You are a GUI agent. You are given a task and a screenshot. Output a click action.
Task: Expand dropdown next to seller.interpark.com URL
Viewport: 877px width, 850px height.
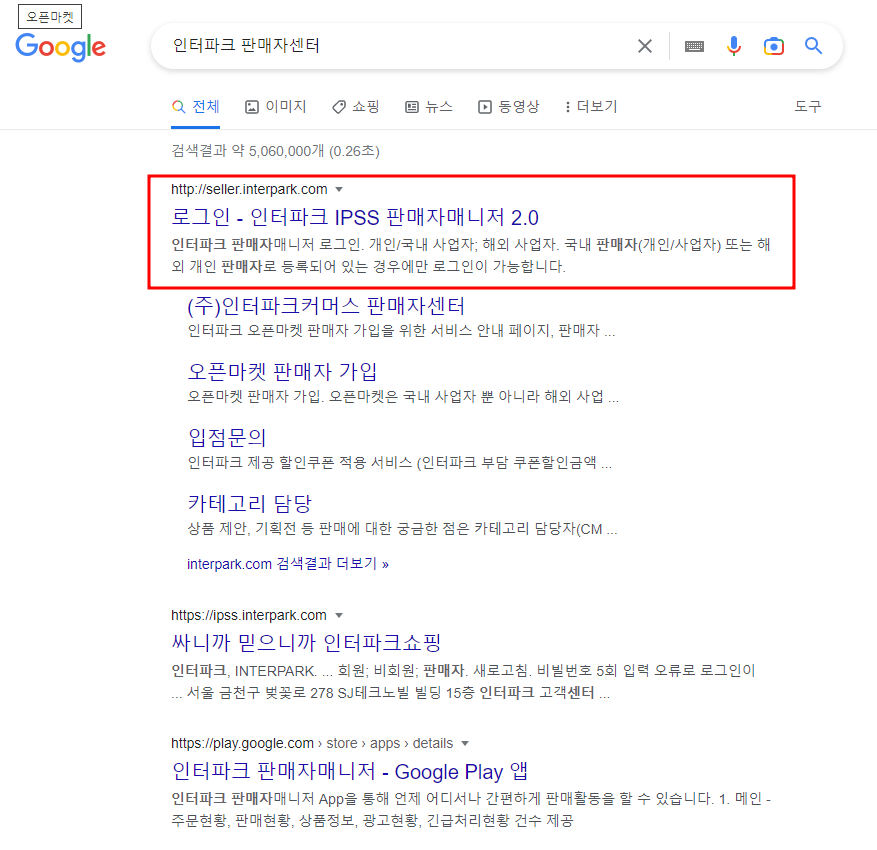(339, 190)
